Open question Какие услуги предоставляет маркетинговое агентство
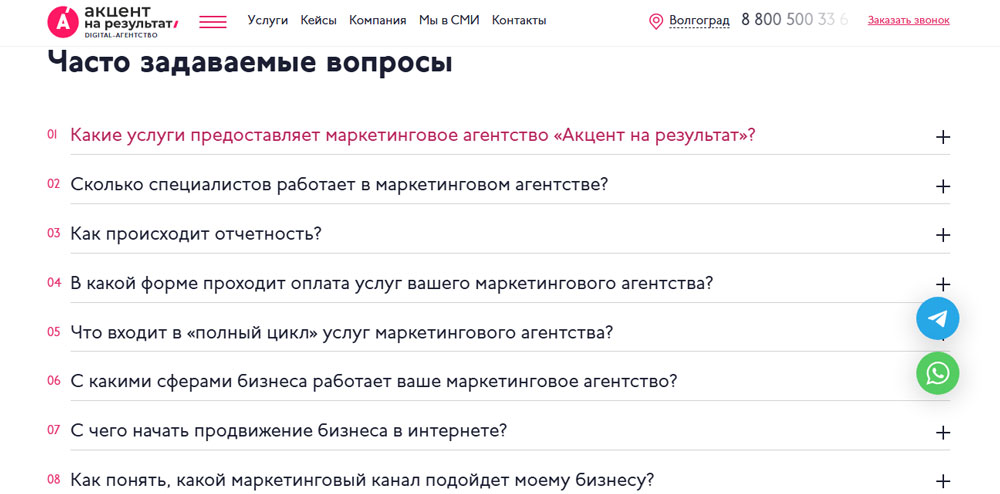 coord(413,136)
